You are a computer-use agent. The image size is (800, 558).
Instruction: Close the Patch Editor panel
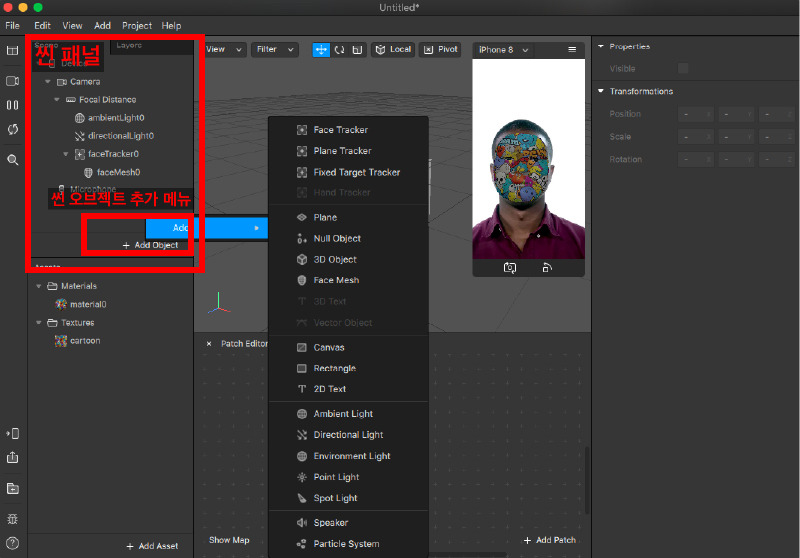click(209, 344)
